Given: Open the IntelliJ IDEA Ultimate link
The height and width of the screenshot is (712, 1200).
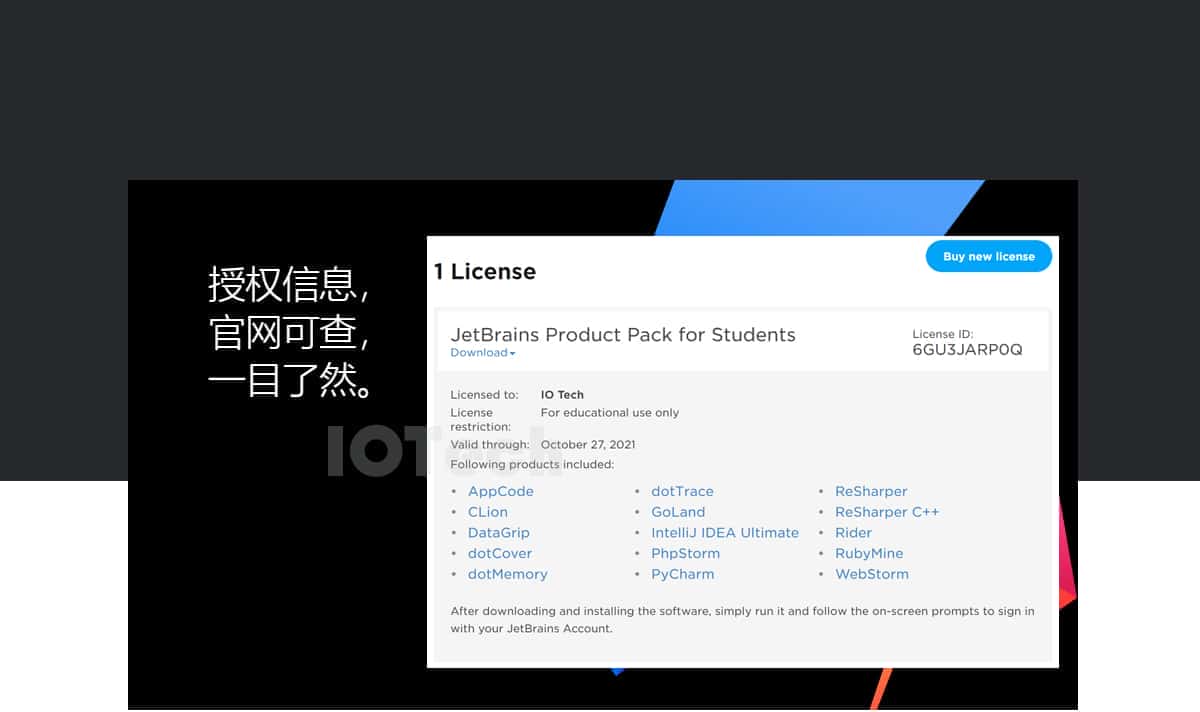Looking at the screenshot, I should tap(725, 533).
